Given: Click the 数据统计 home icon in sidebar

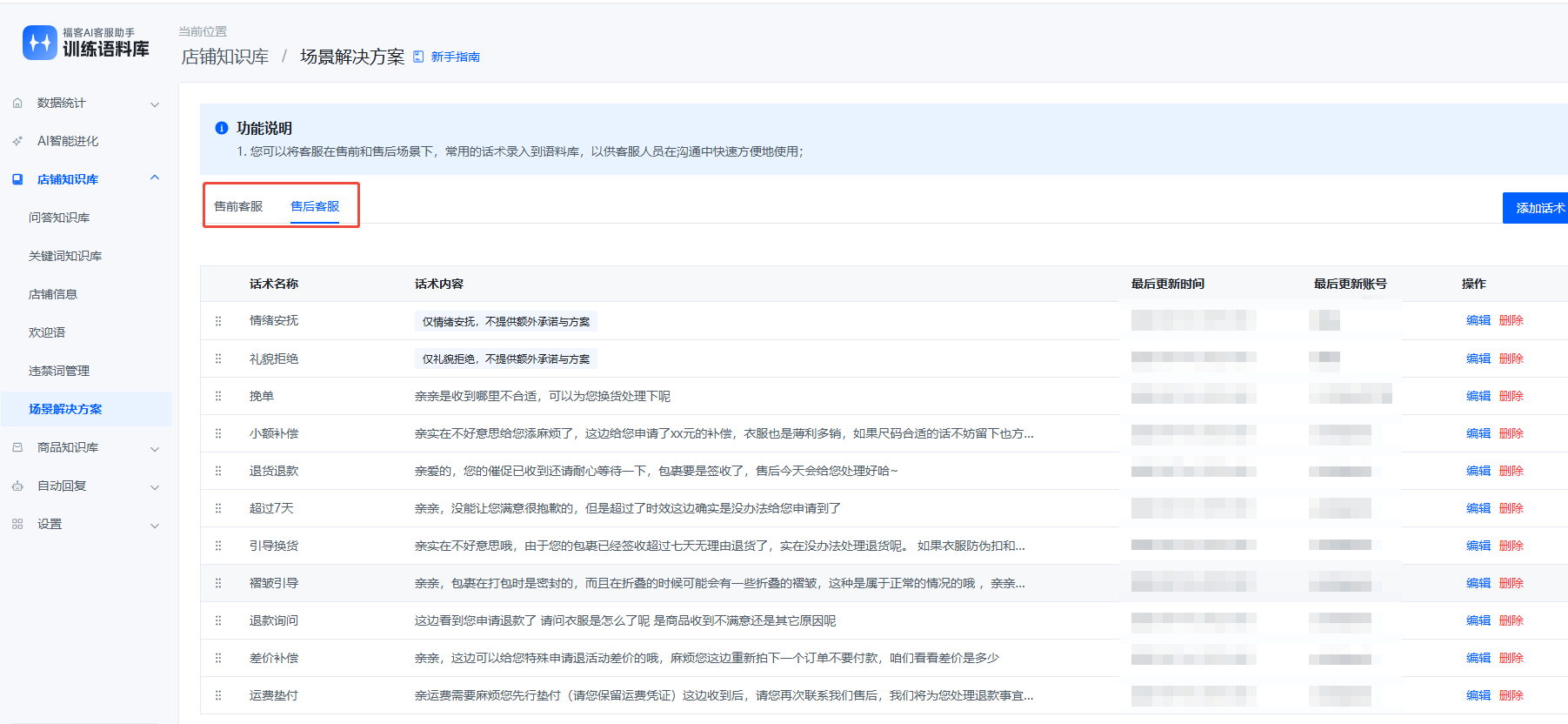Looking at the screenshot, I should (x=17, y=103).
